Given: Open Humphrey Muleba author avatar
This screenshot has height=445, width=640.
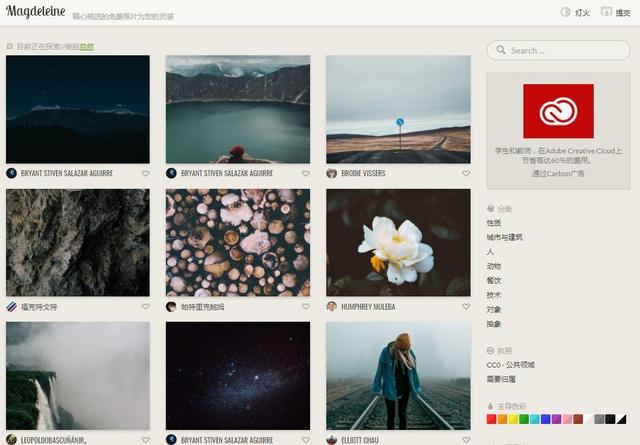Looking at the screenshot, I should pos(331,307).
